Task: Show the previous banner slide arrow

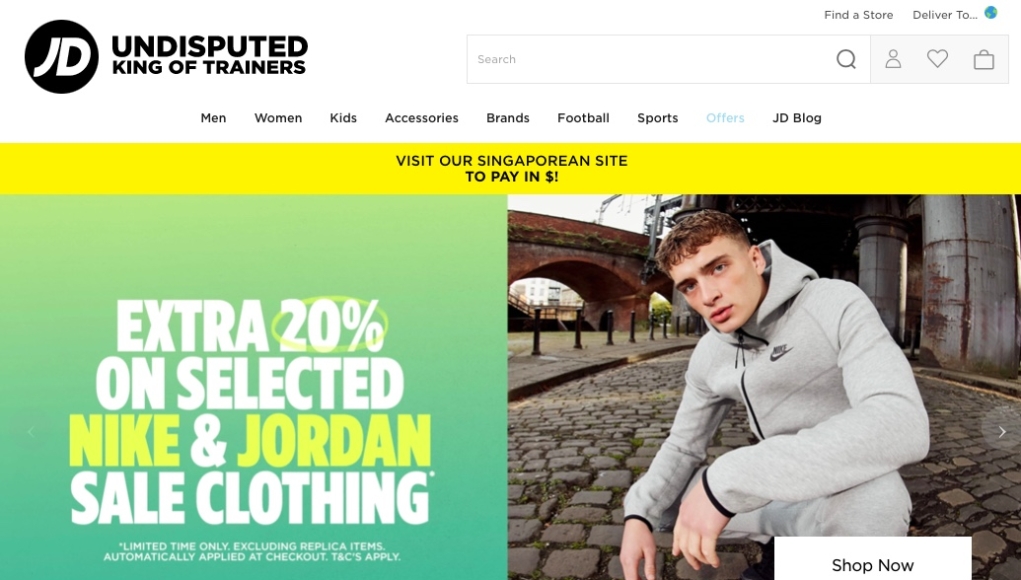Action: tap(31, 432)
